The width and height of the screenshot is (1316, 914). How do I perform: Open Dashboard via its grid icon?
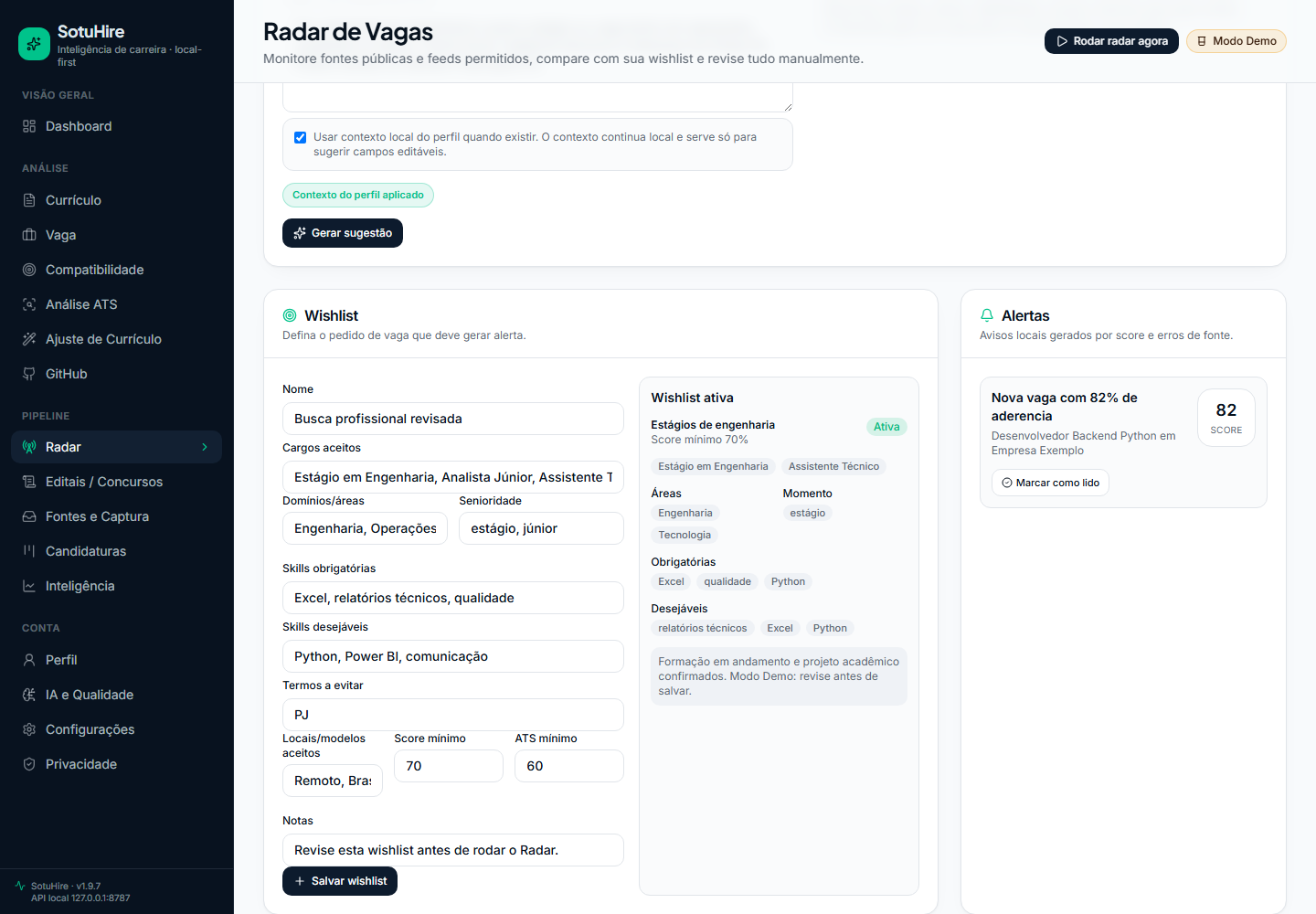(x=29, y=126)
